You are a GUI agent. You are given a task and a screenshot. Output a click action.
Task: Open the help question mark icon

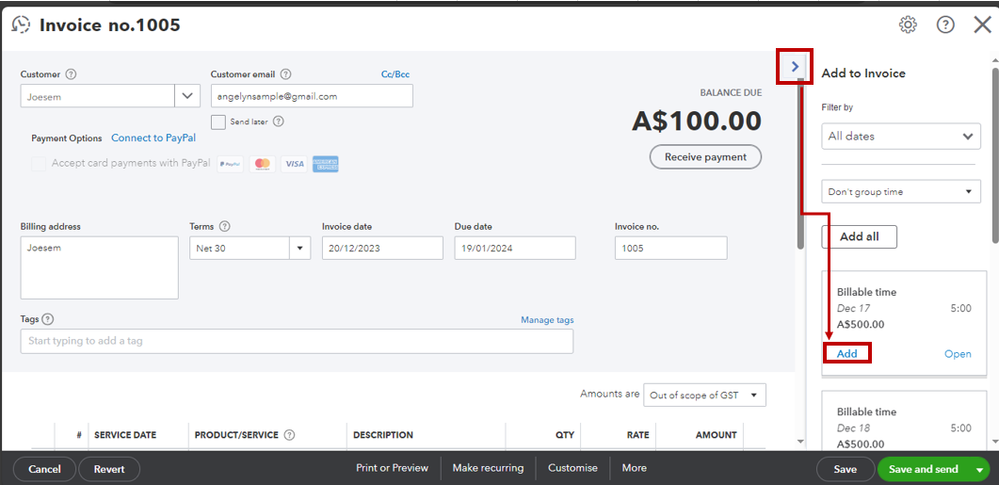coord(945,25)
